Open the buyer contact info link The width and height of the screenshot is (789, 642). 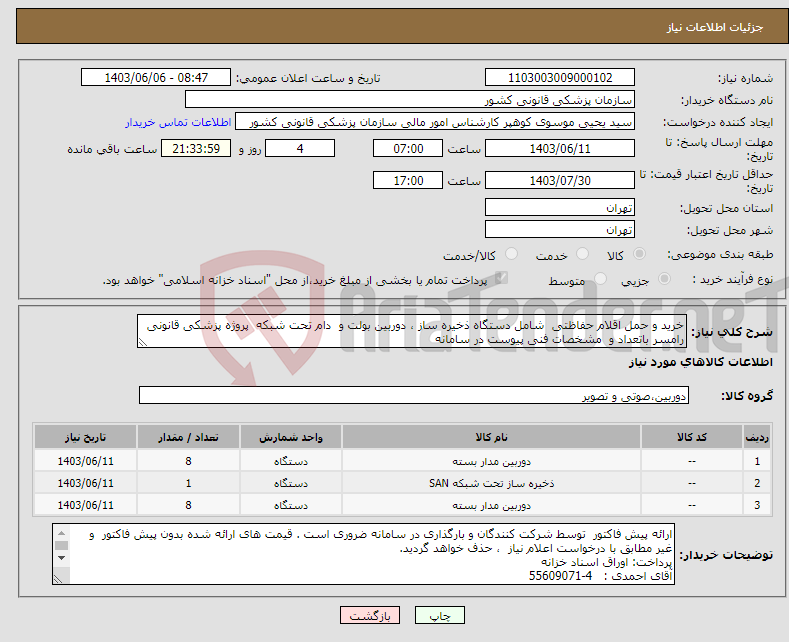coord(178,122)
